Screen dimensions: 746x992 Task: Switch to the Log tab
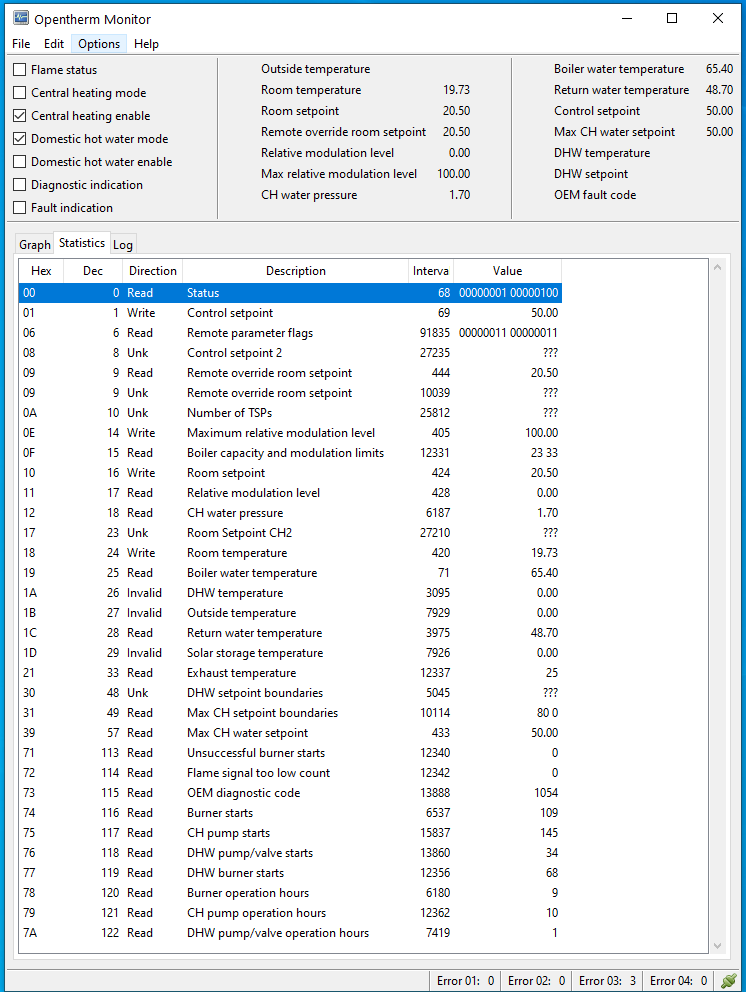(x=123, y=245)
